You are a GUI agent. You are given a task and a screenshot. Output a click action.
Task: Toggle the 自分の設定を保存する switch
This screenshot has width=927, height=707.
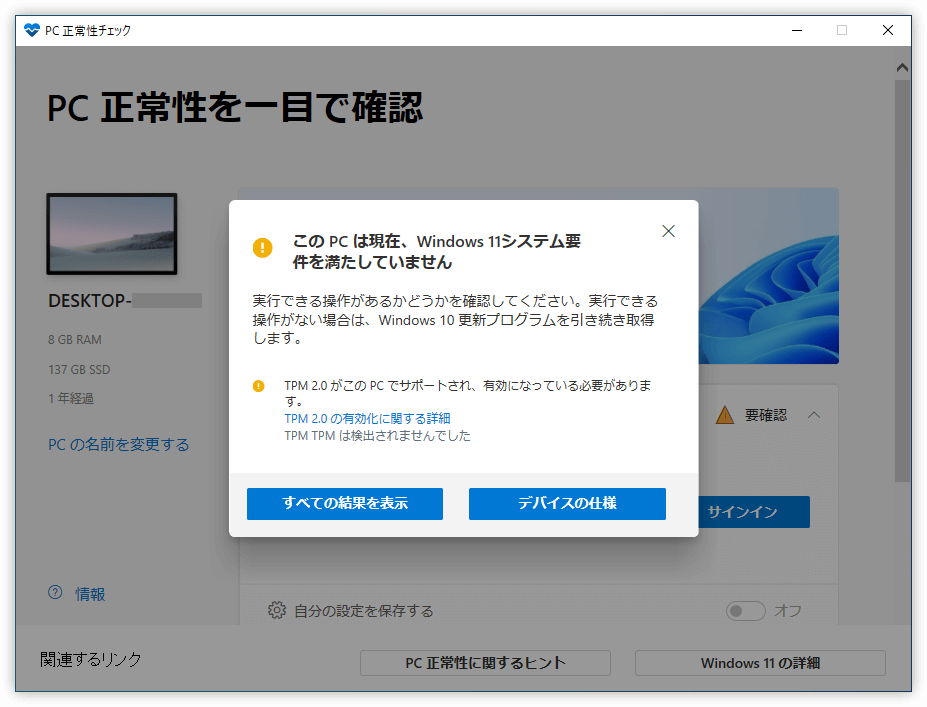click(746, 611)
